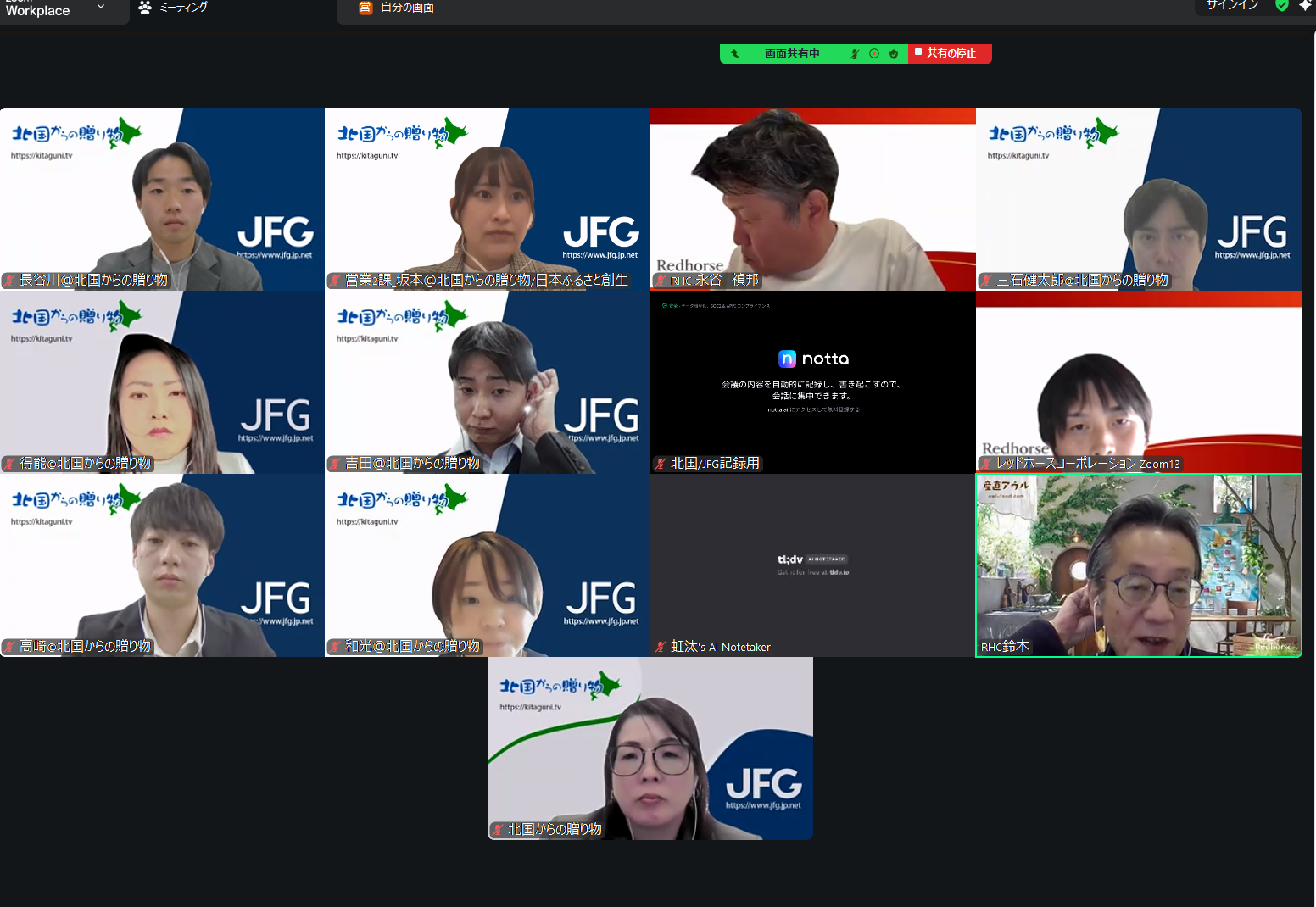The image size is (1316, 907).
Task: Click the muted mic icon on 虹汰's AI Notetaker
Action: point(661,647)
